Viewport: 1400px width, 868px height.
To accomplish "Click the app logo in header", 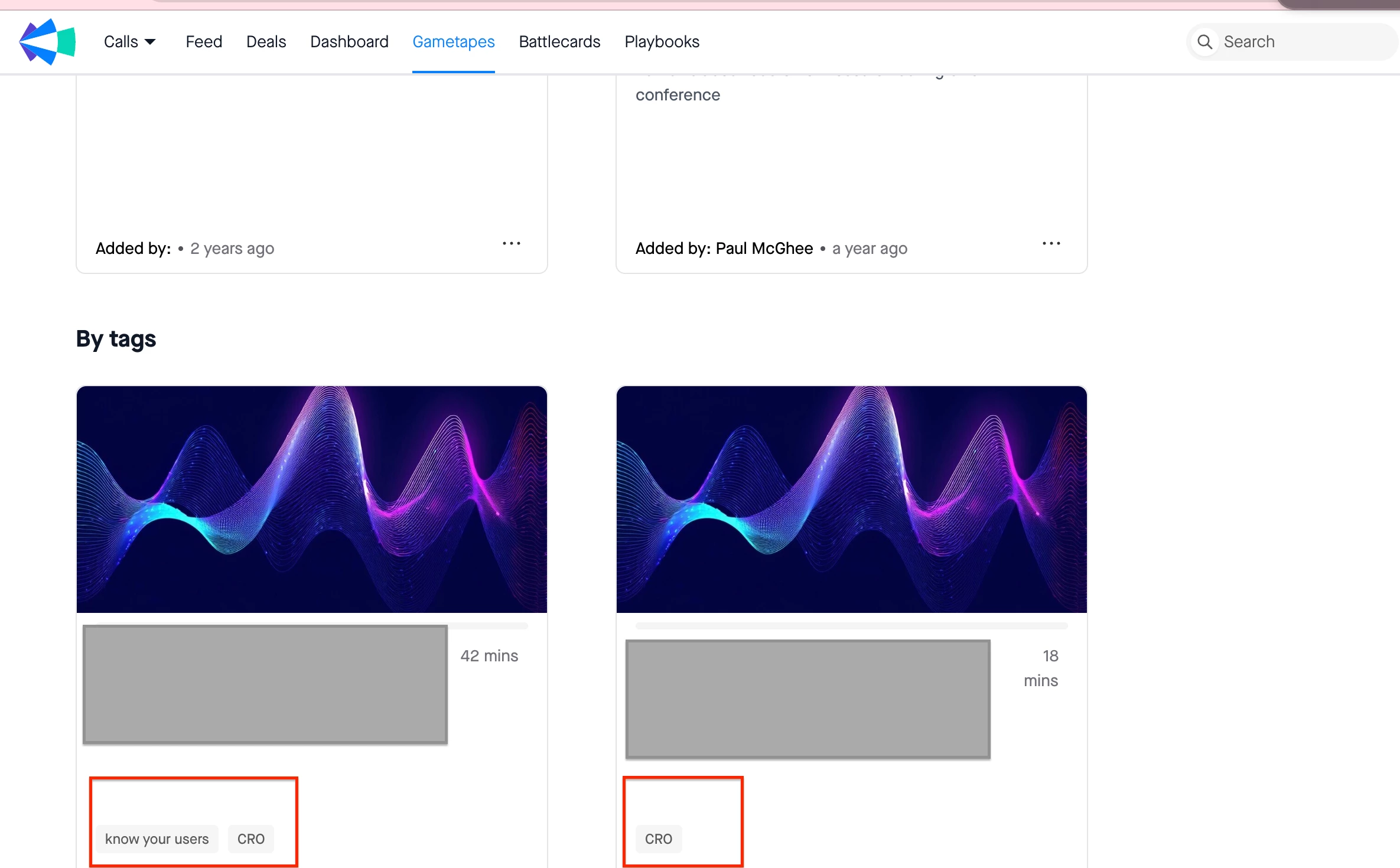I will point(47,41).
